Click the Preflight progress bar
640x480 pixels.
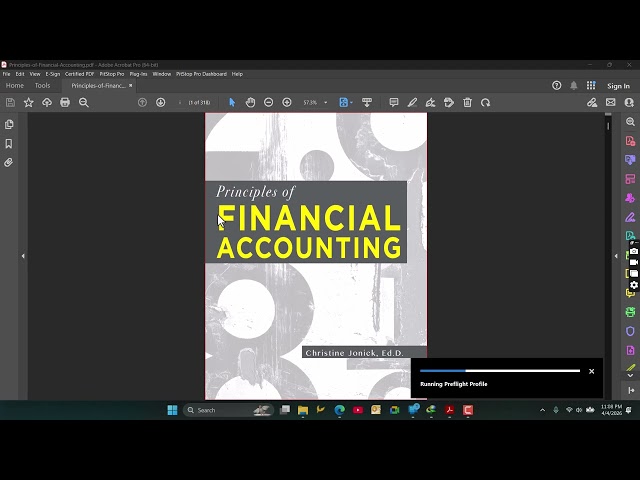500,371
